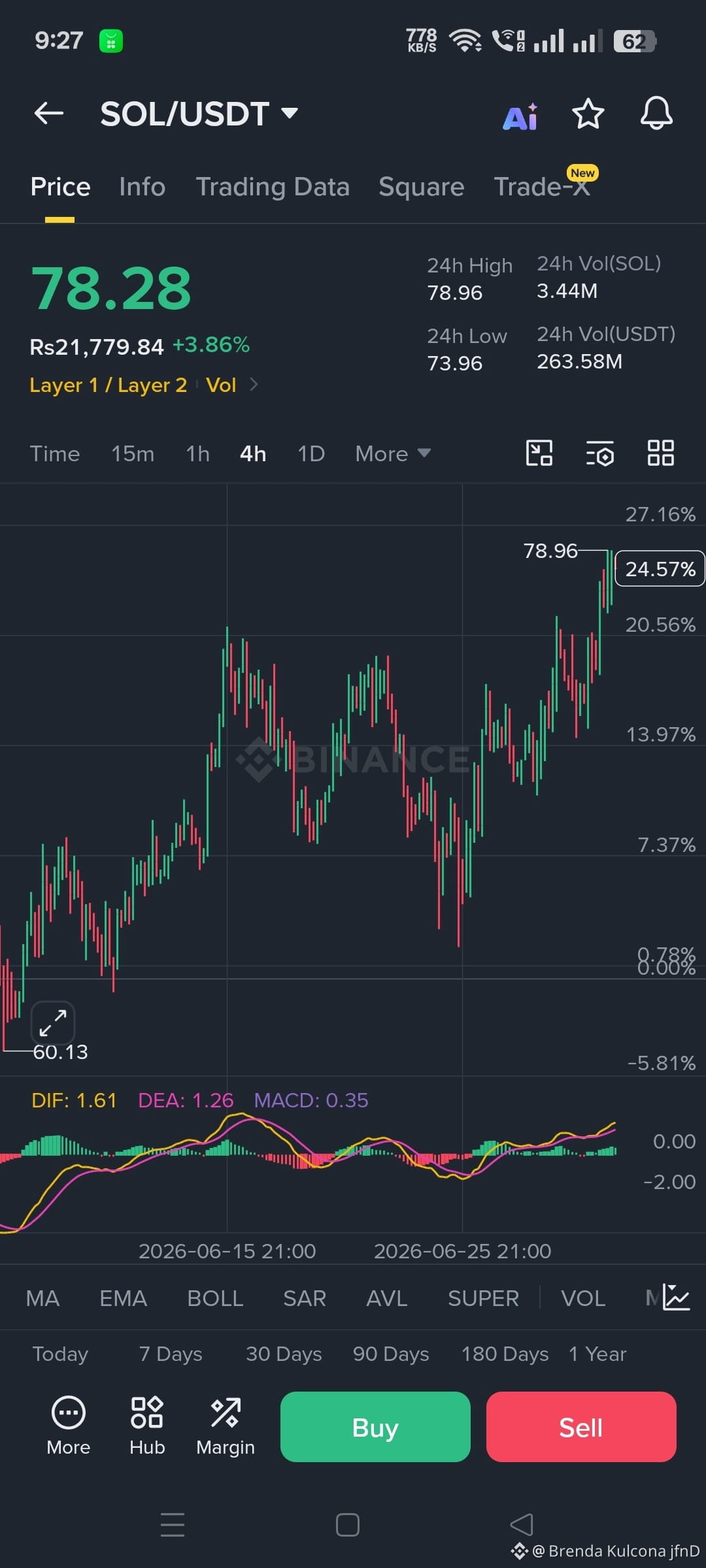
Task: Open the Trade-X tab
Action: point(543,187)
